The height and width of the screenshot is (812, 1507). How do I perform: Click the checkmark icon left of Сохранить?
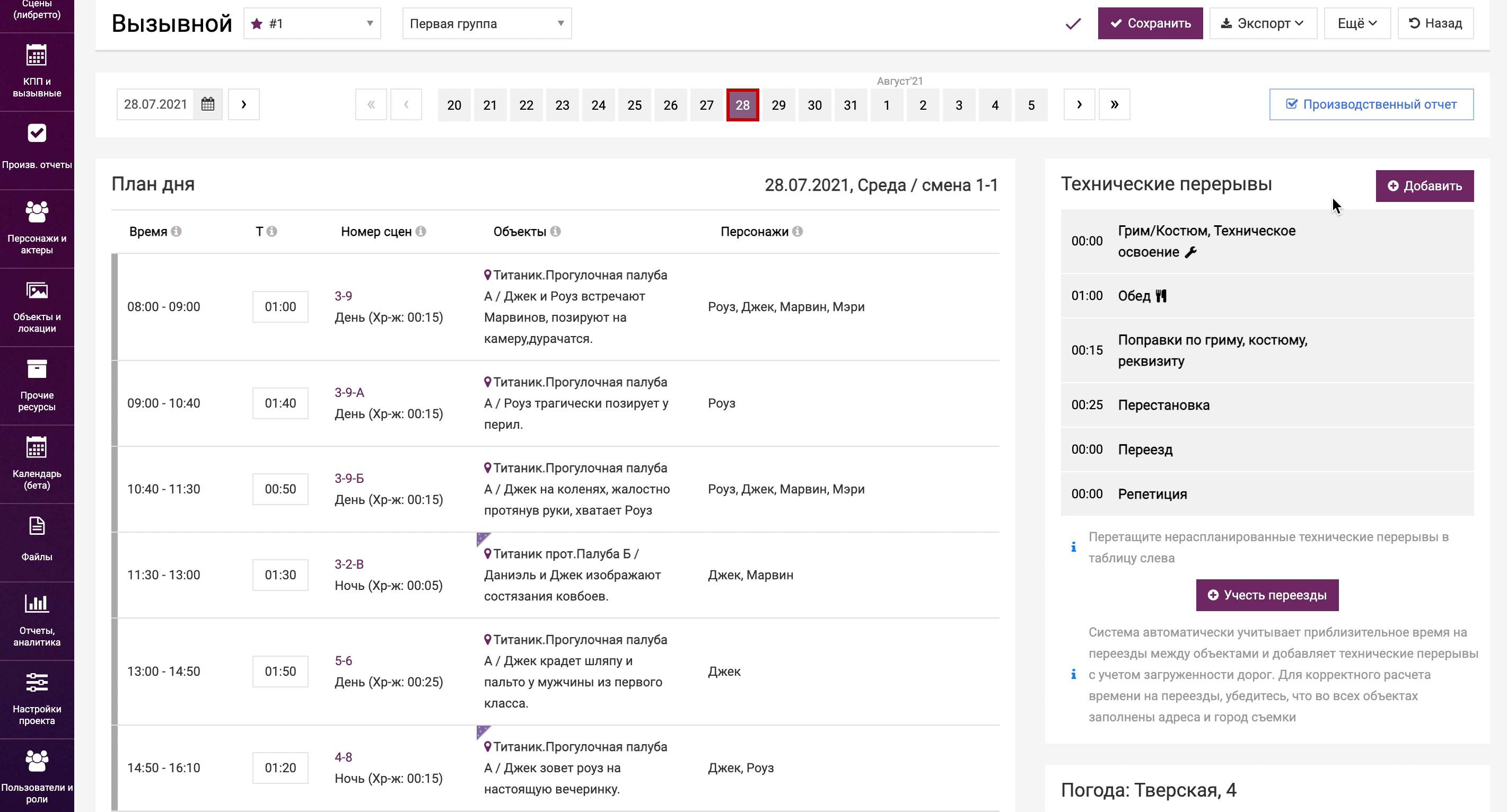1073,24
